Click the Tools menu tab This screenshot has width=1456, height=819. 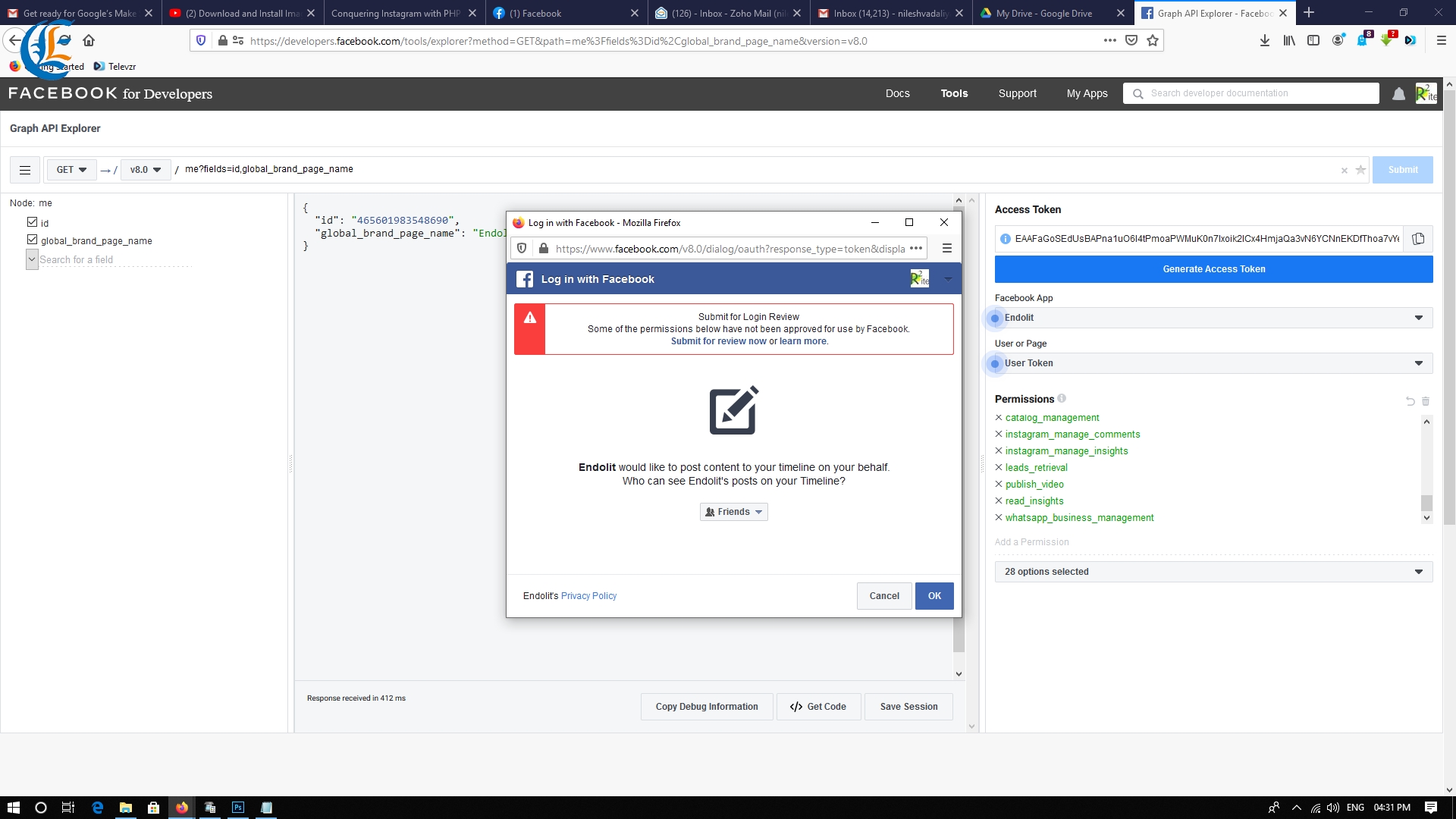coord(954,93)
